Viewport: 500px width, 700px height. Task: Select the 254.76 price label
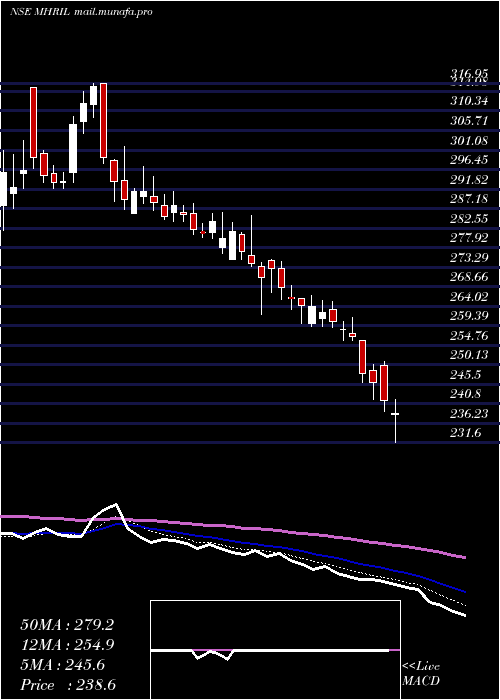[x=469, y=335]
